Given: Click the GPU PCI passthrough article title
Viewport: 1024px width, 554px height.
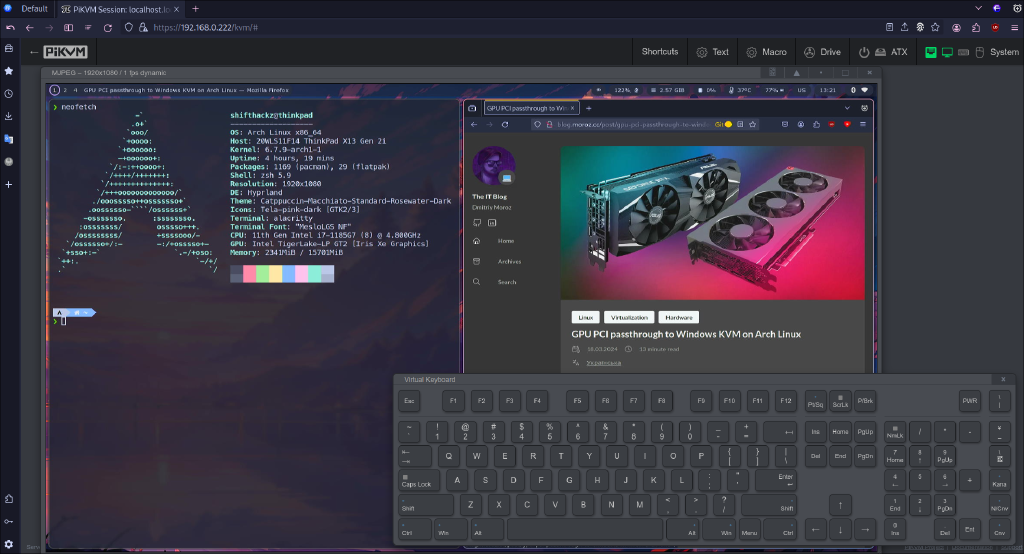Looking at the screenshot, I should pos(686,334).
